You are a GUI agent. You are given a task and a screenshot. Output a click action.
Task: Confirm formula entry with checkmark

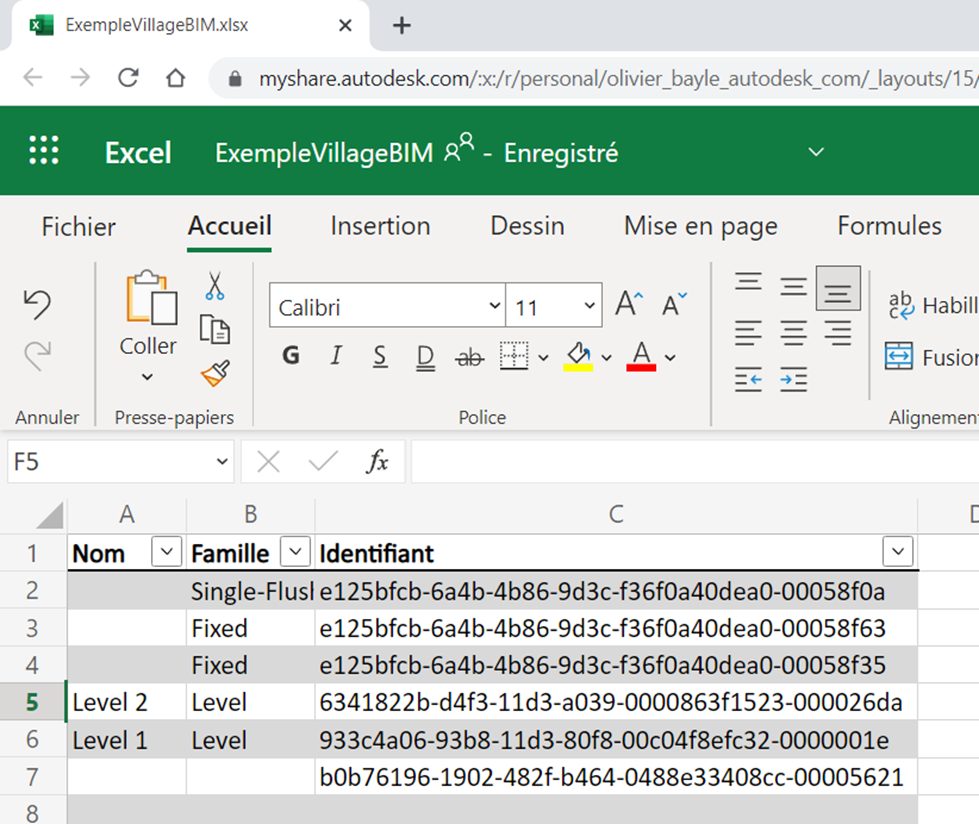click(x=323, y=462)
